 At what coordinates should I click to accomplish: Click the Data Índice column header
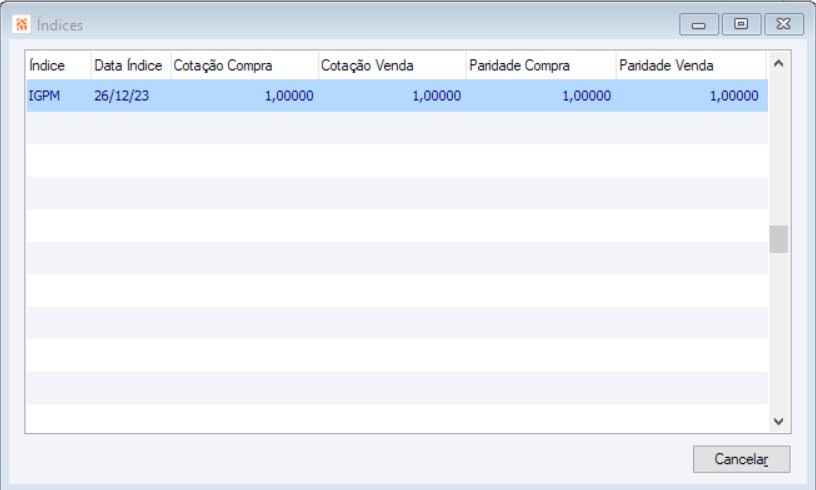point(131,66)
